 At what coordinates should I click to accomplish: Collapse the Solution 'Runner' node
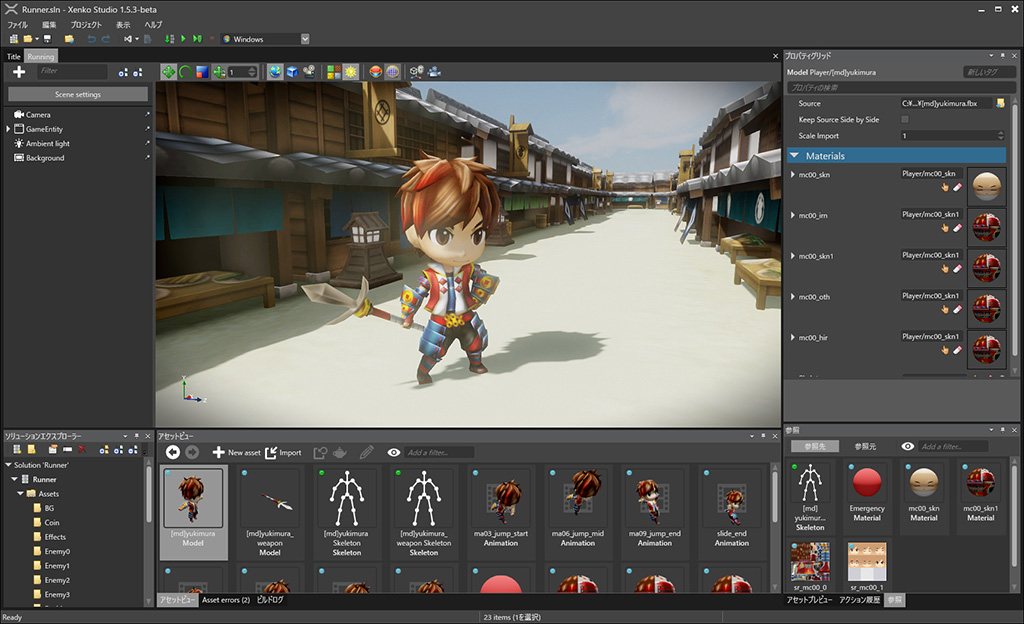tap(8, 465)
